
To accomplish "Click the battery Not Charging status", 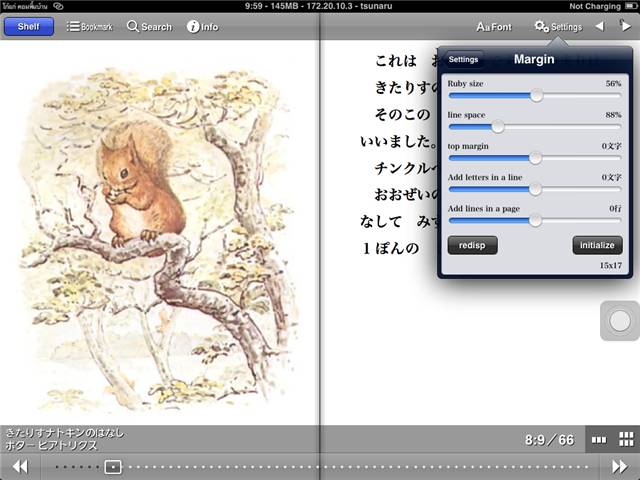I will click(602, 6).
